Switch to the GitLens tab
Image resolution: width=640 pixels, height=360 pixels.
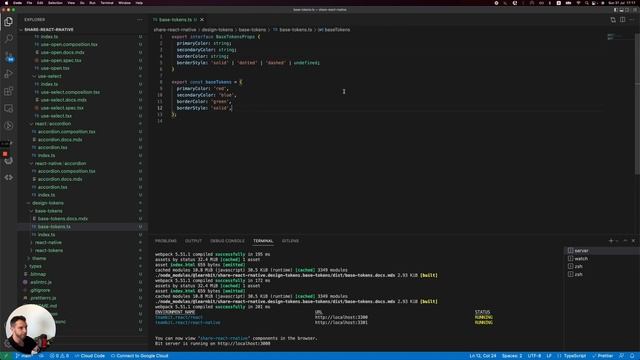tap(290, 241)
